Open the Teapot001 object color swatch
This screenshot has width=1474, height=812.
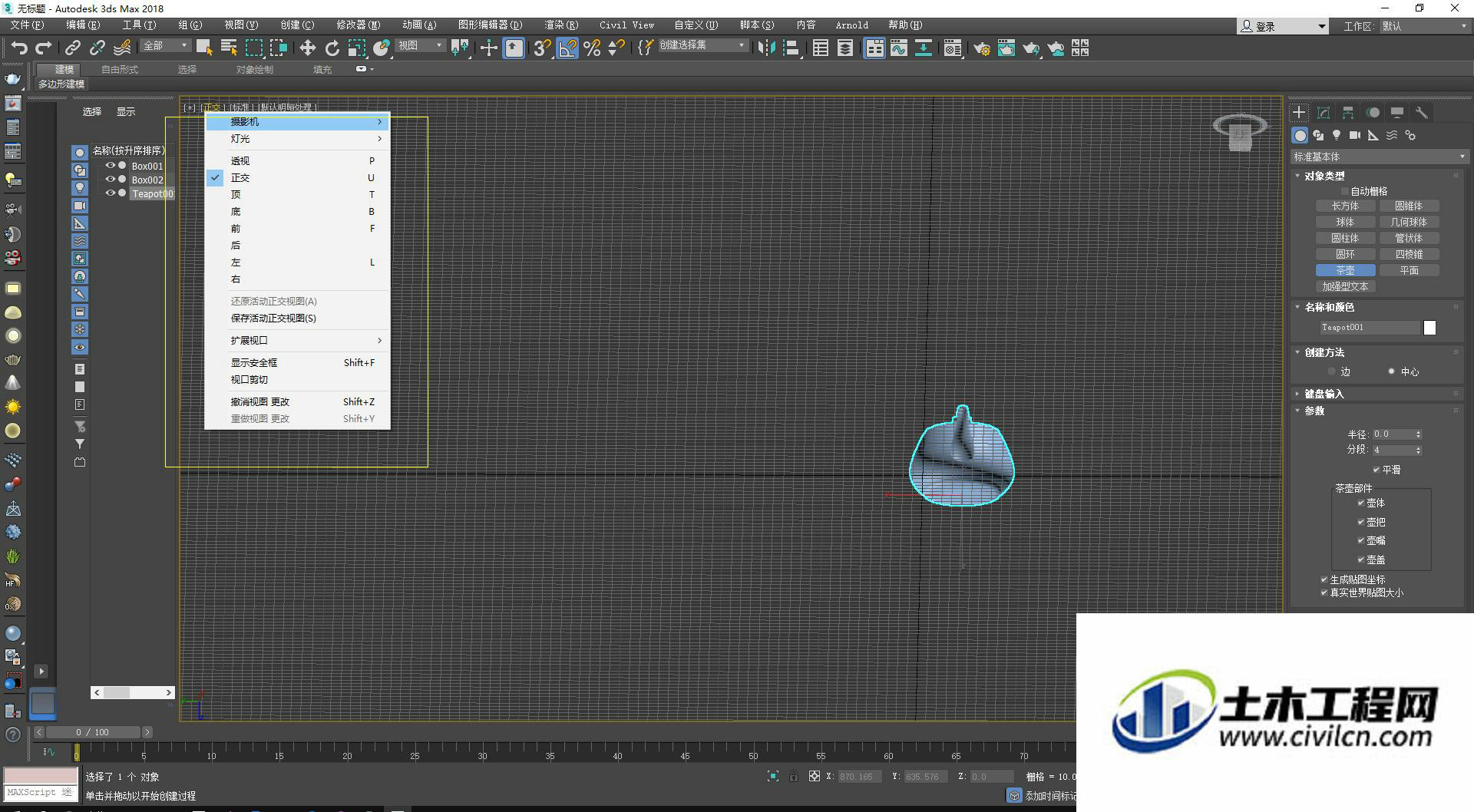1429,328
